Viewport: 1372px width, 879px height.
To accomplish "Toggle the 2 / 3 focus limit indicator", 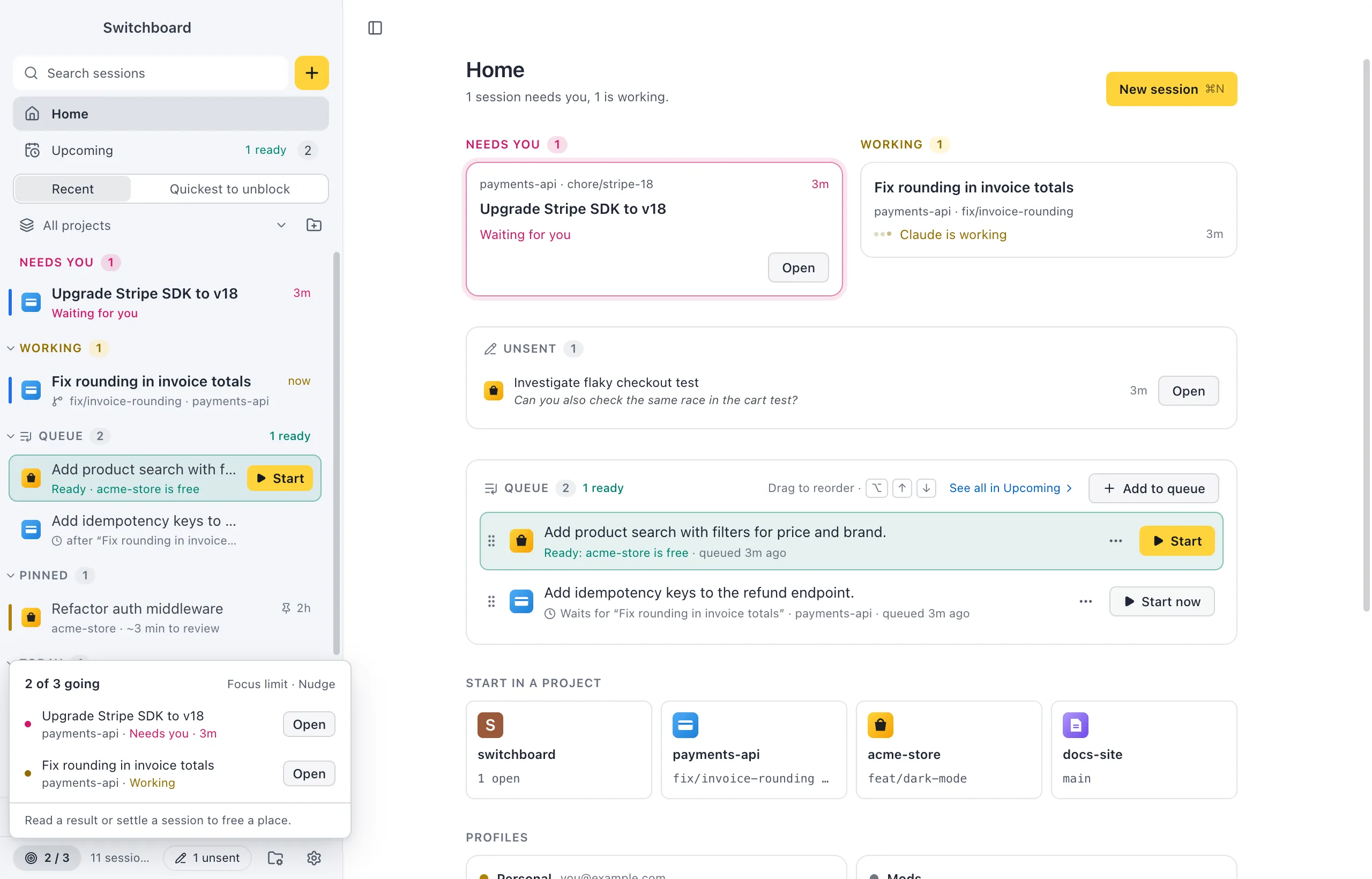I will 47,858.
